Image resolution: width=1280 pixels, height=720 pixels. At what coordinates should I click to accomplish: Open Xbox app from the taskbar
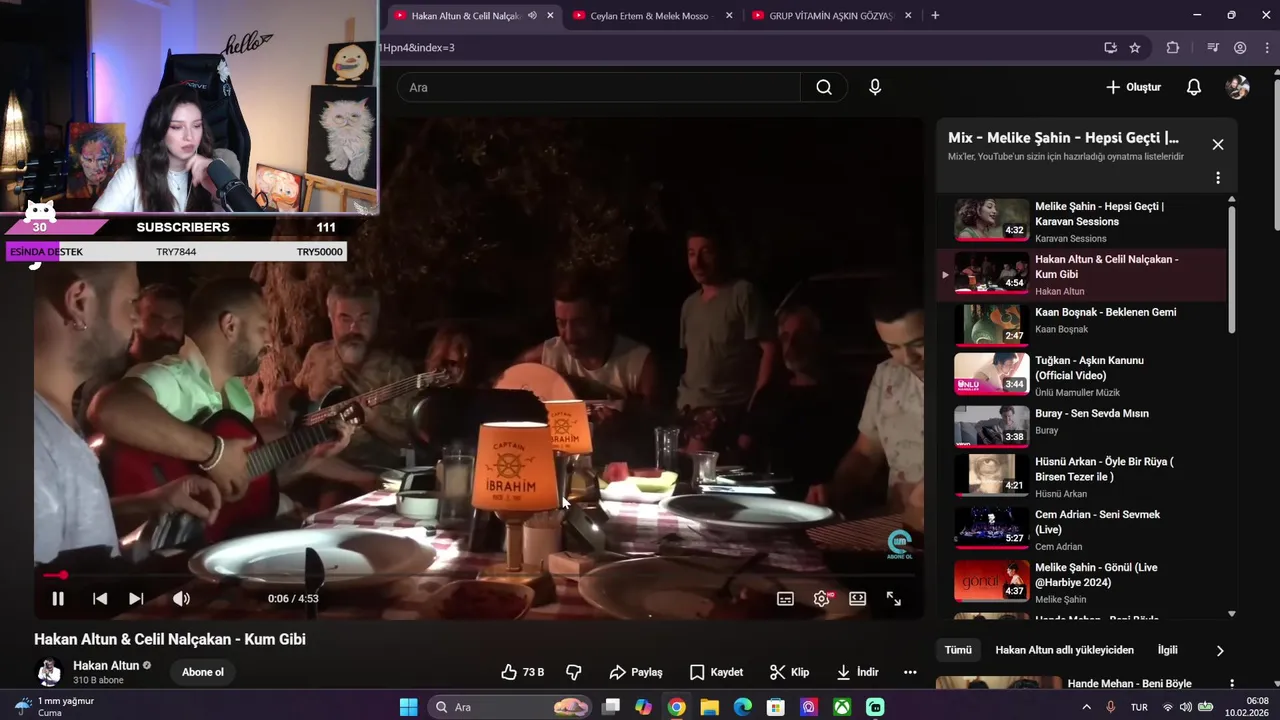click(842, 707)
